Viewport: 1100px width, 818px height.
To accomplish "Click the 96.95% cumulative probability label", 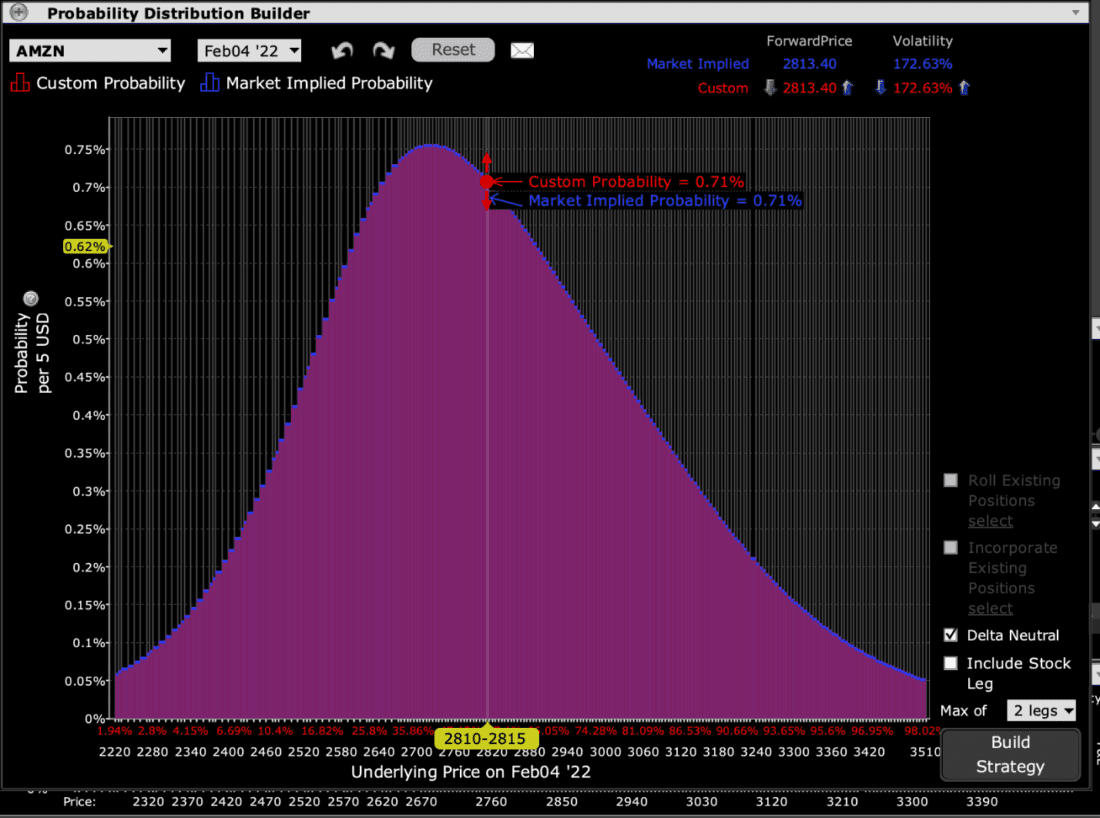I will click(x=872, y=730).
